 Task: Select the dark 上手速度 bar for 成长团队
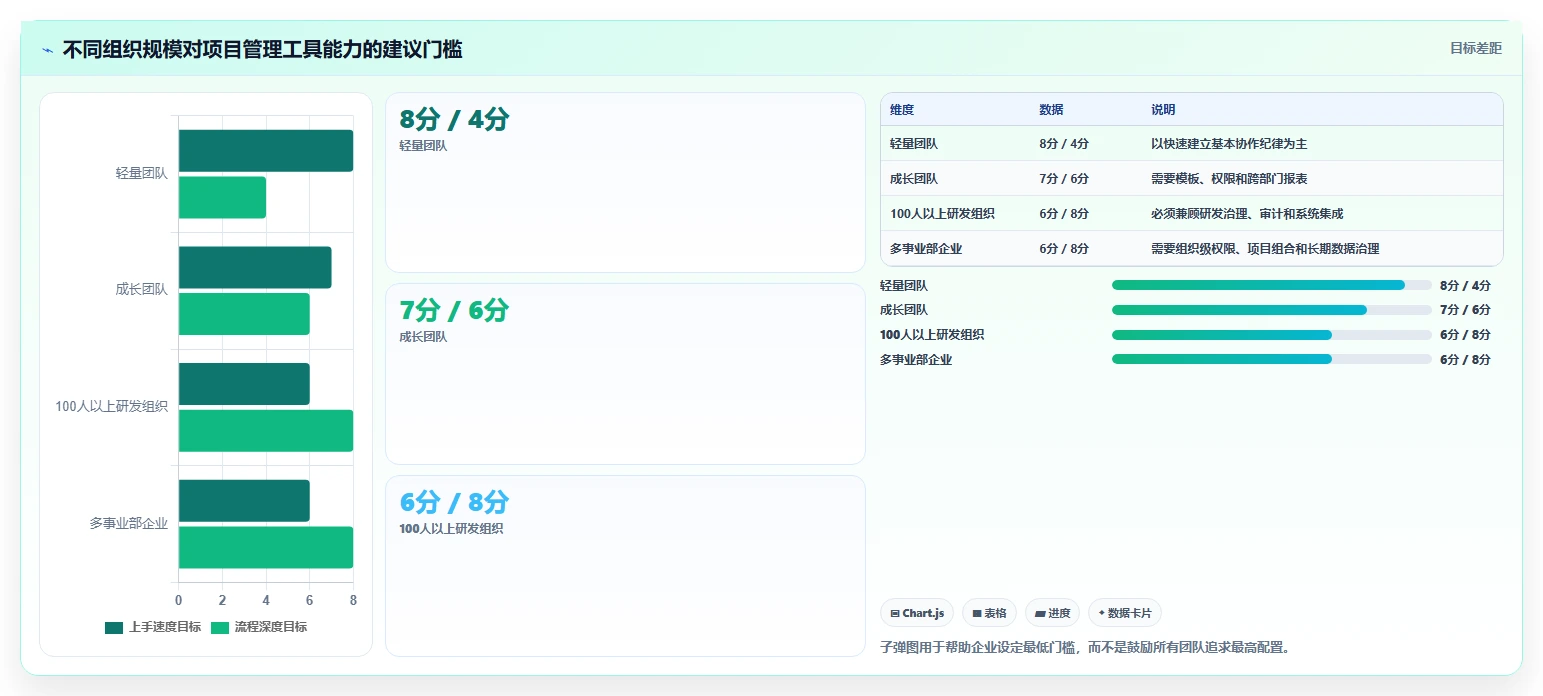[x=255, y=267]
